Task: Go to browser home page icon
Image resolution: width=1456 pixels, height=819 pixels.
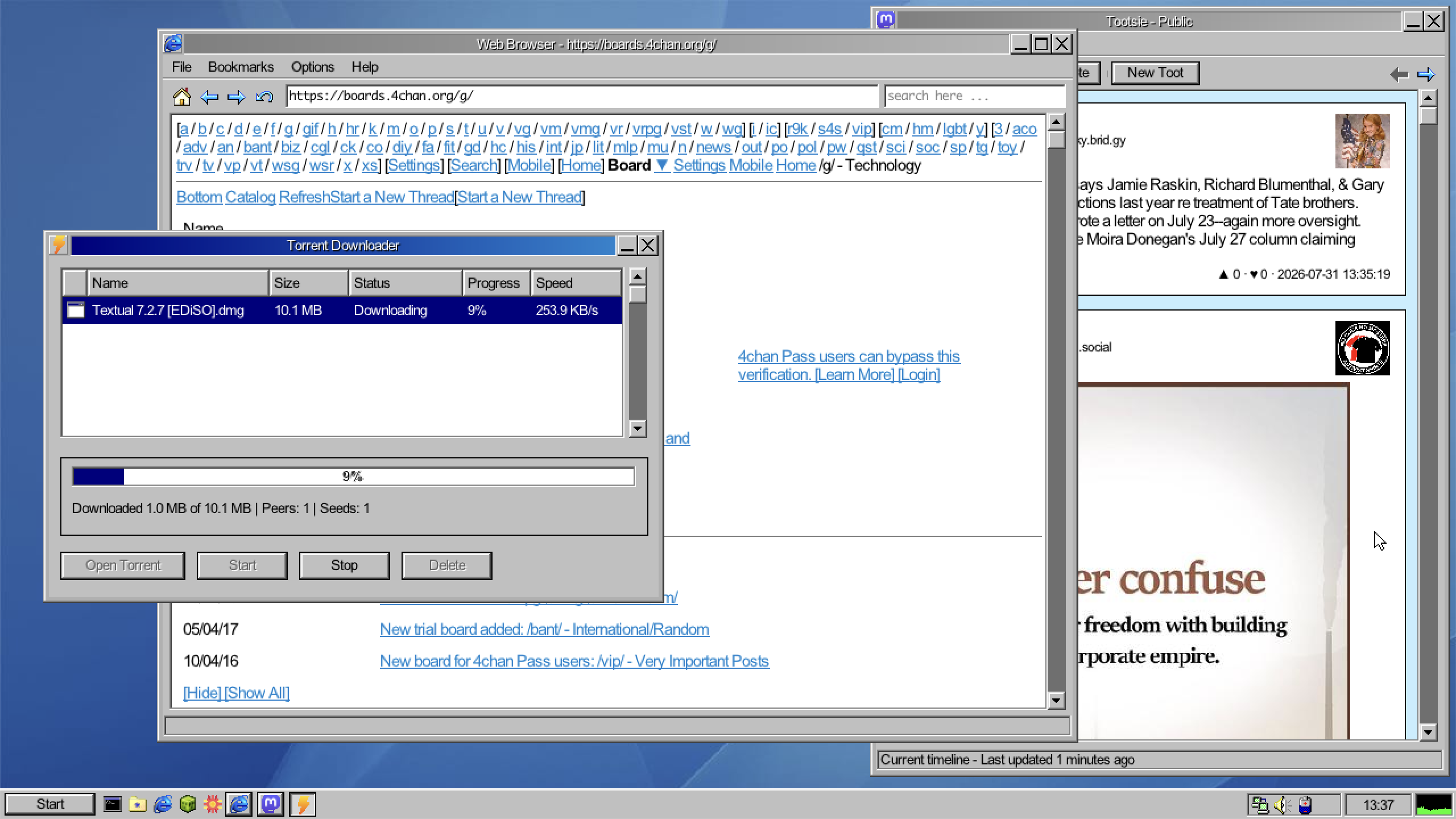Action: 181,97
